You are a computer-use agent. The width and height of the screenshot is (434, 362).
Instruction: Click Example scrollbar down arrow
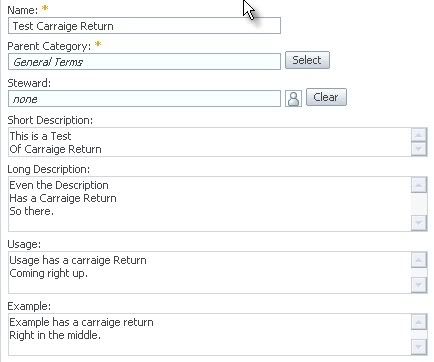tap(419, 347)
